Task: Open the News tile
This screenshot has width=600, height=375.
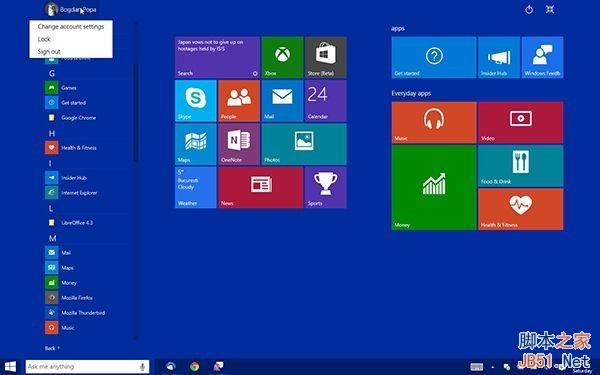Action: [x=261, y=188]
